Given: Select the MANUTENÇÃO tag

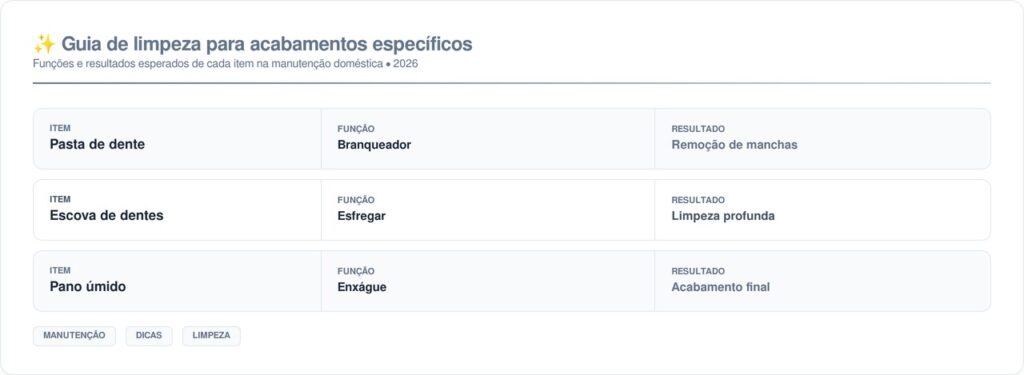Looking at the screenshot, I should pos(74,336).
